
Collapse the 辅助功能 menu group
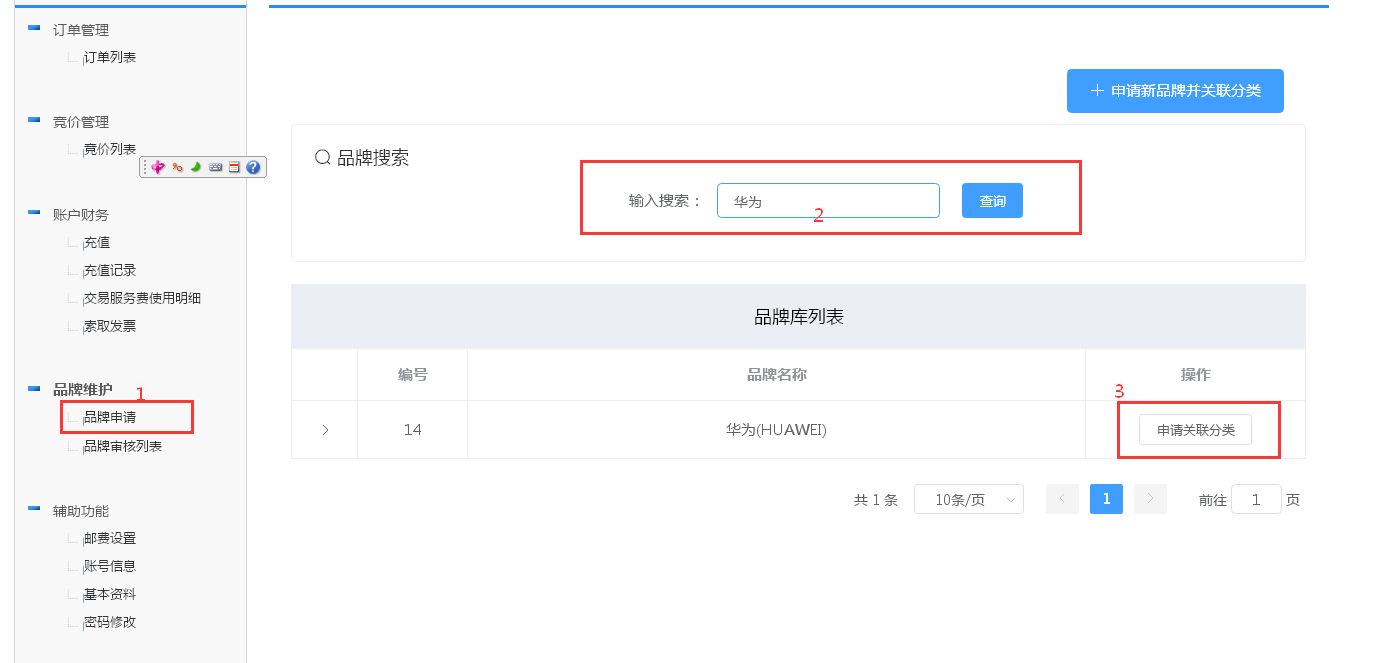pos(34,508)
